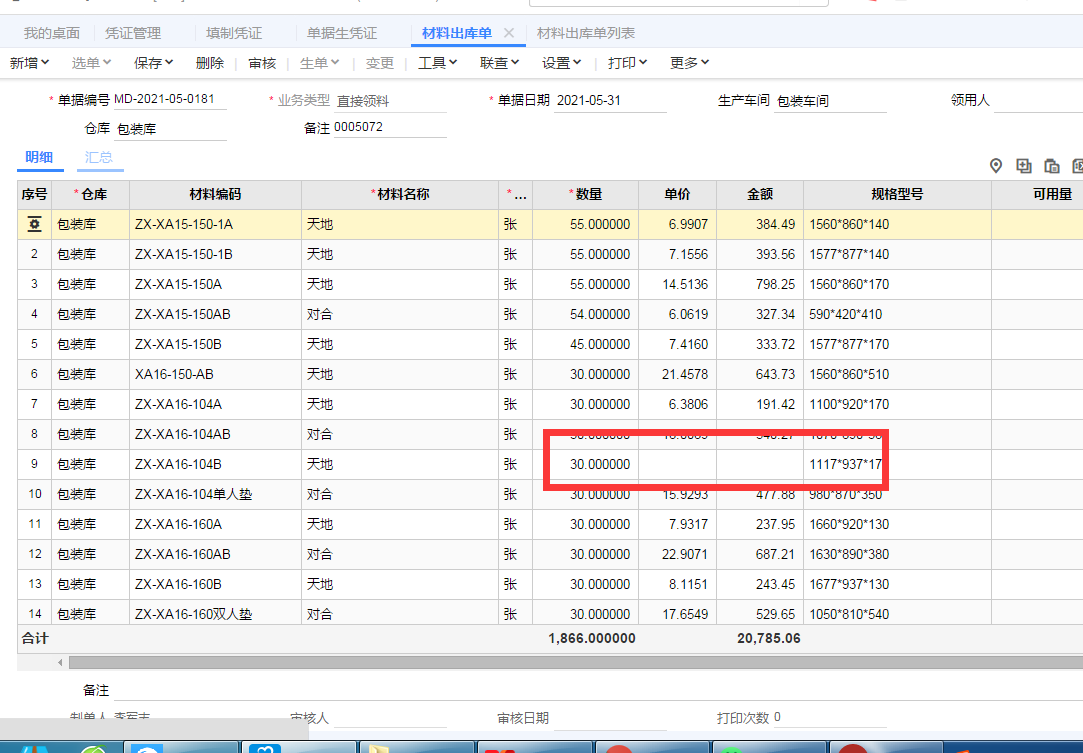Click the paste-row clipboard icon
1083x753 pixels.
(x=1051, y=166)
